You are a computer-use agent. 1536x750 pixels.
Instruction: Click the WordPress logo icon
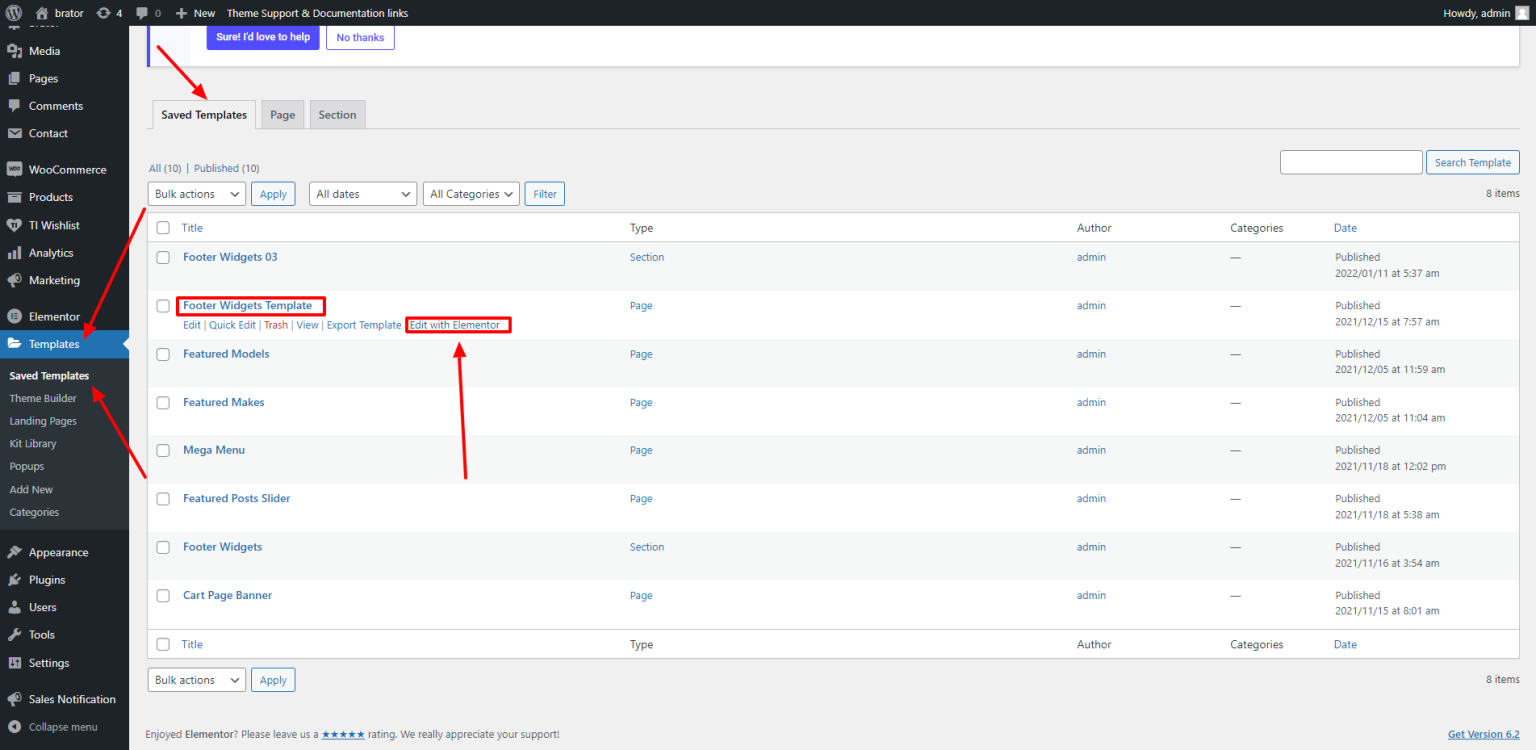(14, 13)
